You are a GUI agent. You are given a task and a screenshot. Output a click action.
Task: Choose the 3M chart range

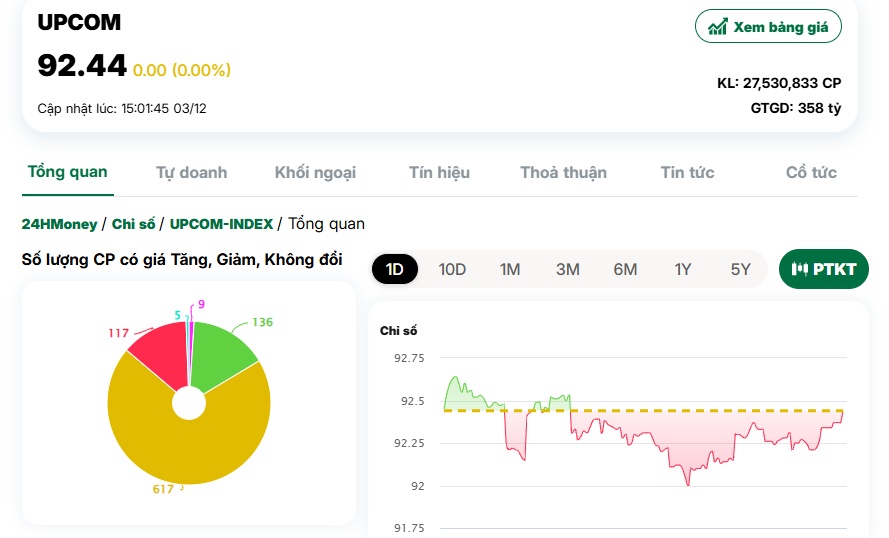[568, 269]
